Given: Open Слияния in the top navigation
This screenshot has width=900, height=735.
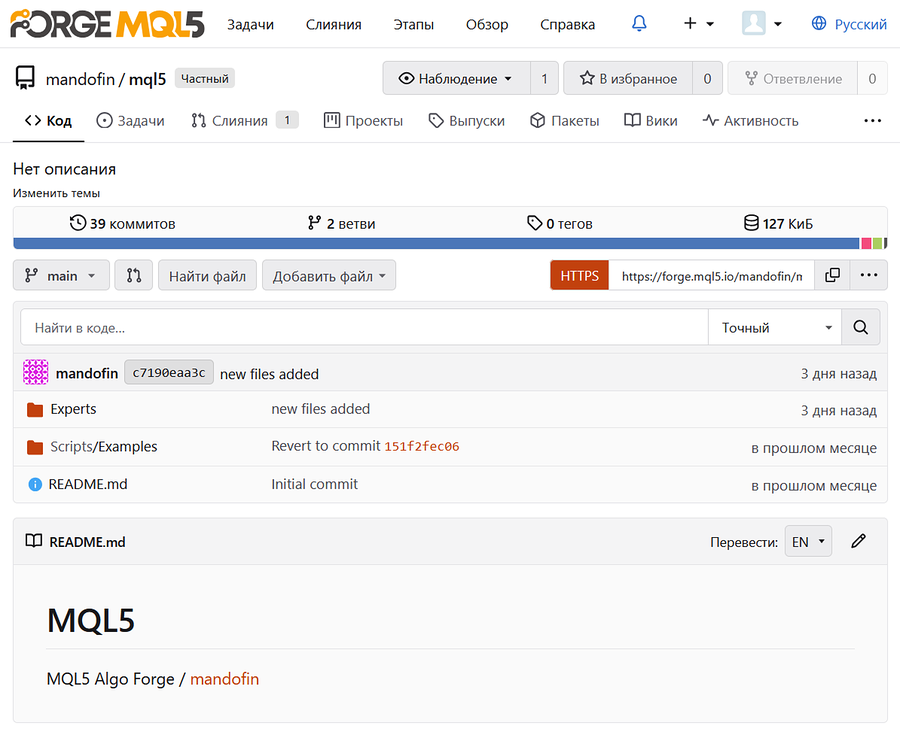Looking at the screenshot, I should coord(333,25).
